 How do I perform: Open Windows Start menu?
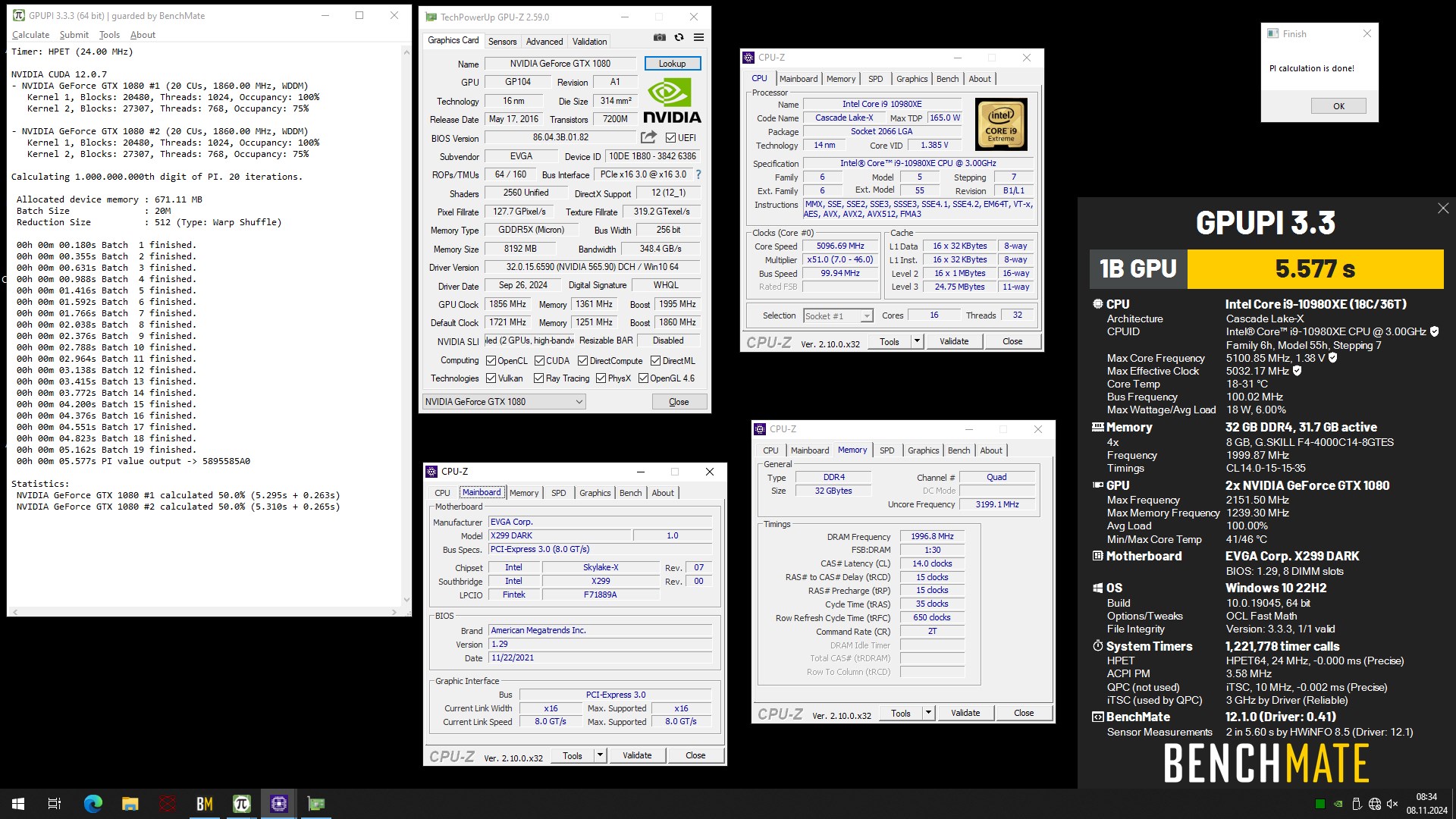tap(18, 804)
